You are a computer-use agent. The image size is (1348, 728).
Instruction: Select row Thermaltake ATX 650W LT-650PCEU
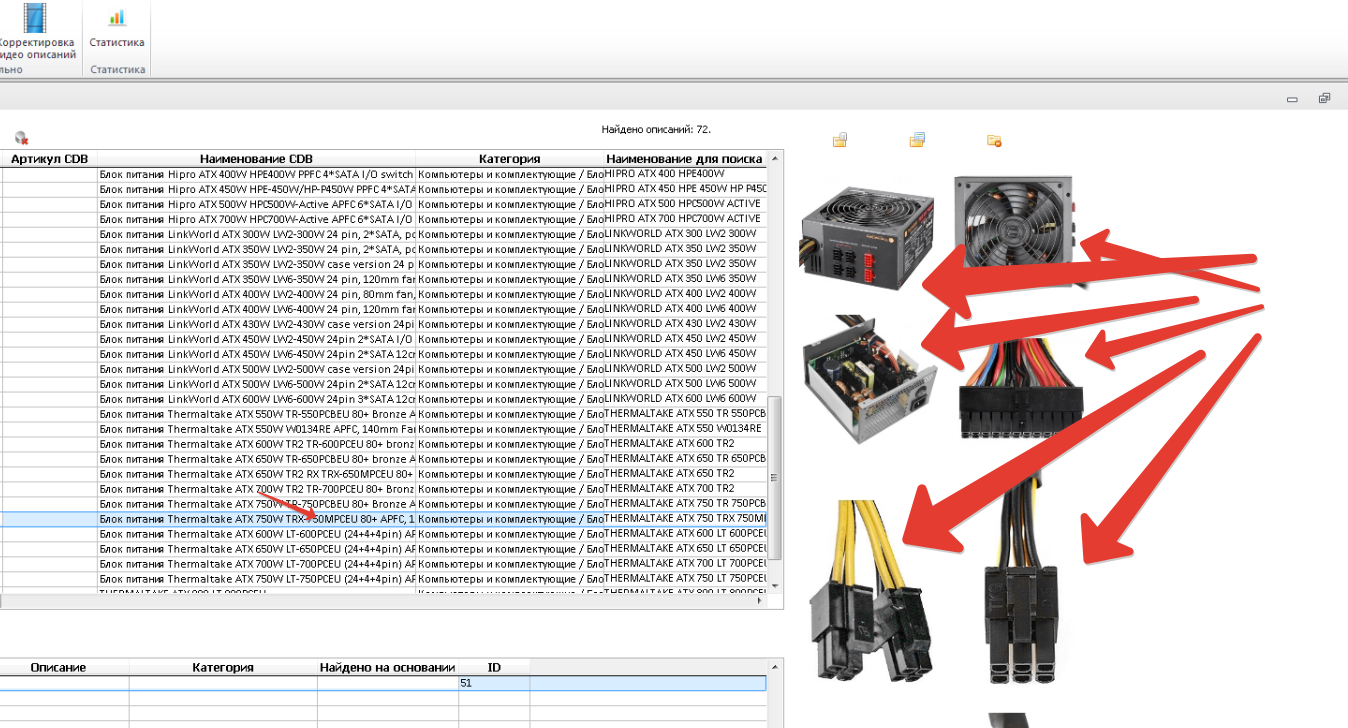[x=383, y=549]
